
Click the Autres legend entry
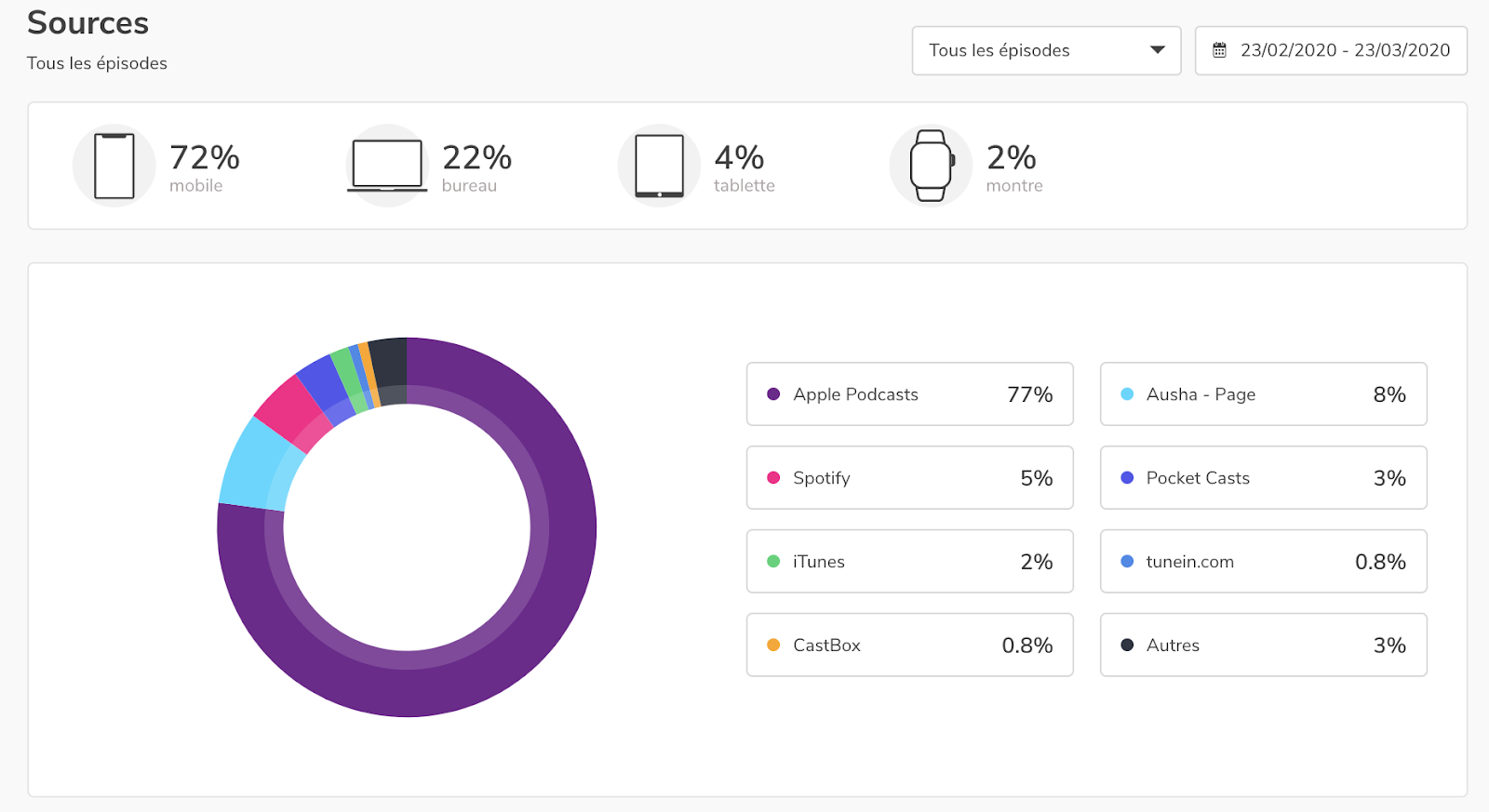click(x=1263, y=645)
